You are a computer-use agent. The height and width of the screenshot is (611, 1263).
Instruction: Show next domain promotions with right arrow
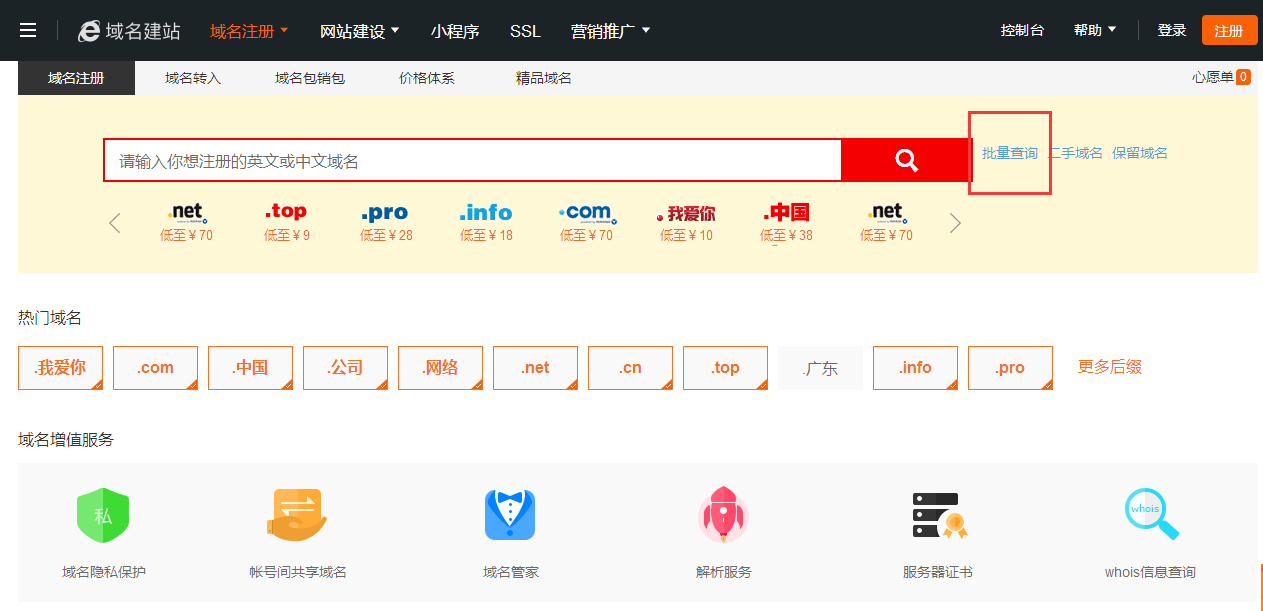[x=955, y=223]
